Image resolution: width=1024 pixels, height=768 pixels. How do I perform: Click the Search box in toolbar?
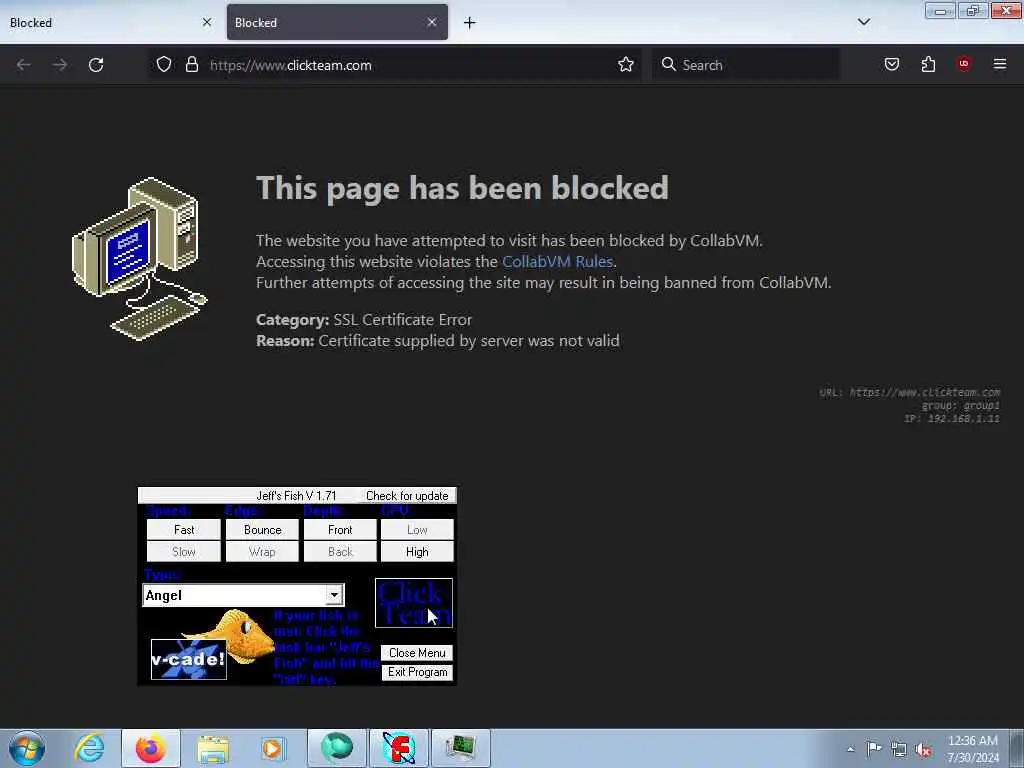tap(746, 65)
